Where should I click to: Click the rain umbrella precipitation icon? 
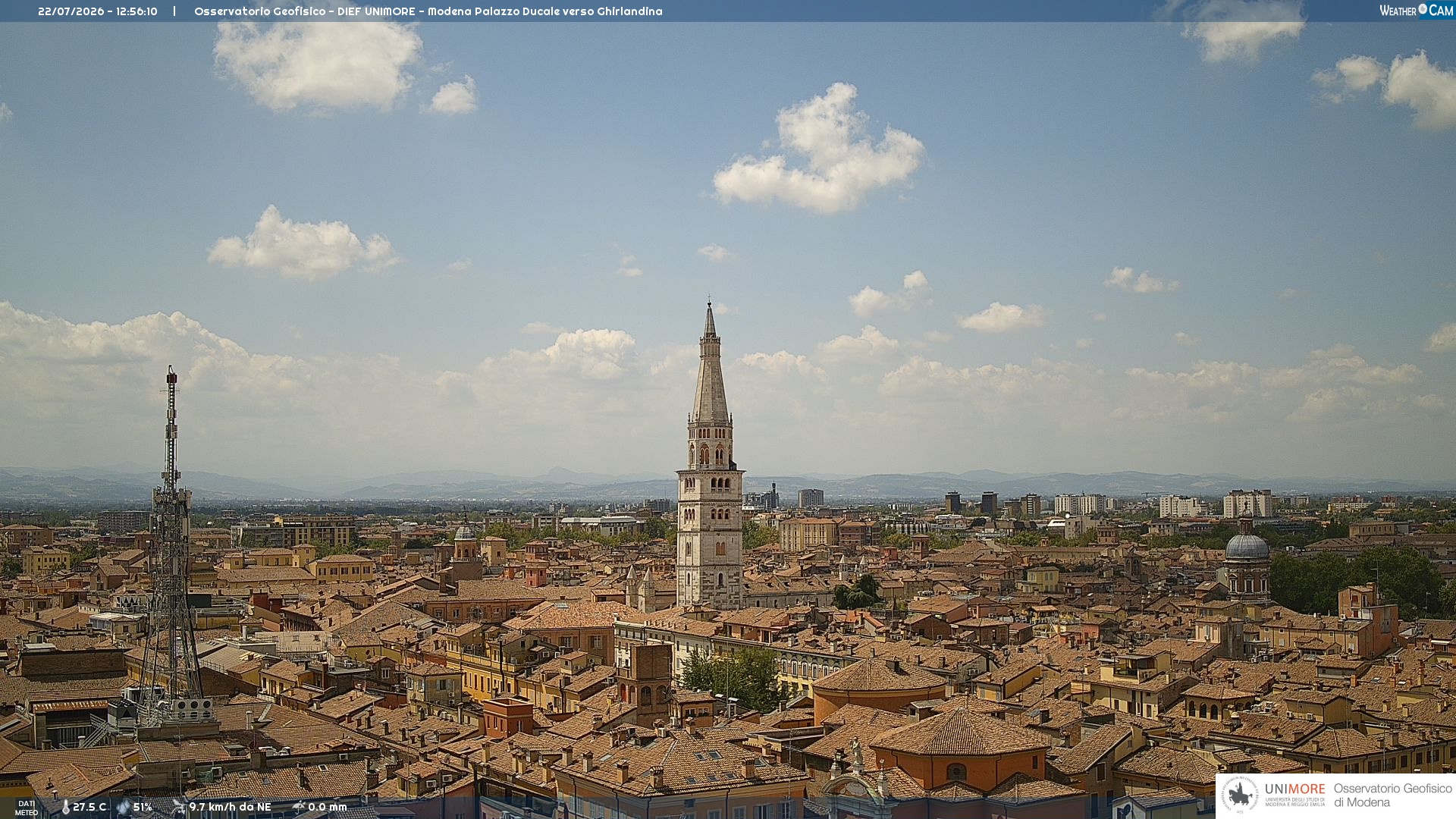[x=299, y=808]
